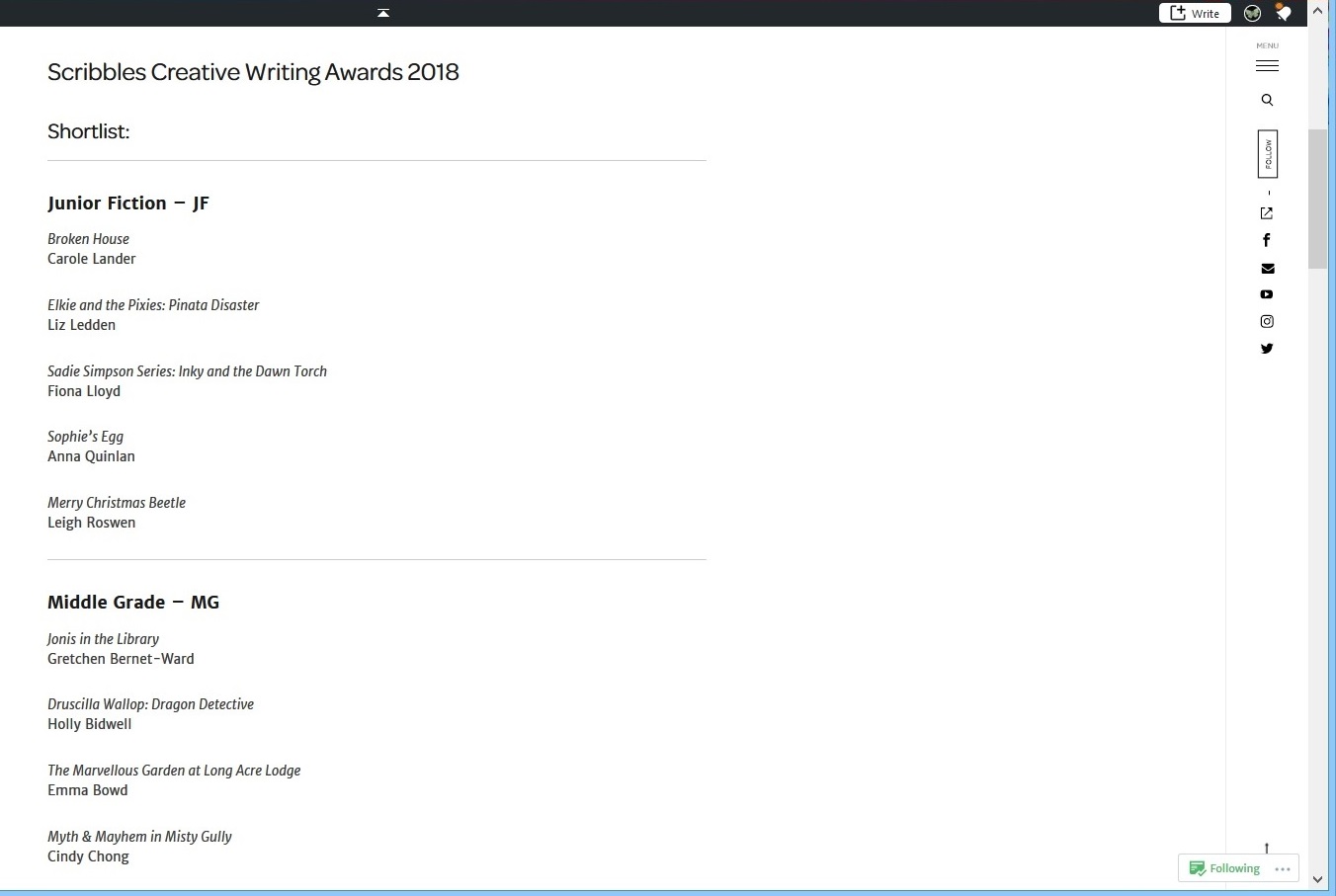The image size is (1336, 896).
Task: Click the vertical FOLLOW button
Action: point(1268,154)
